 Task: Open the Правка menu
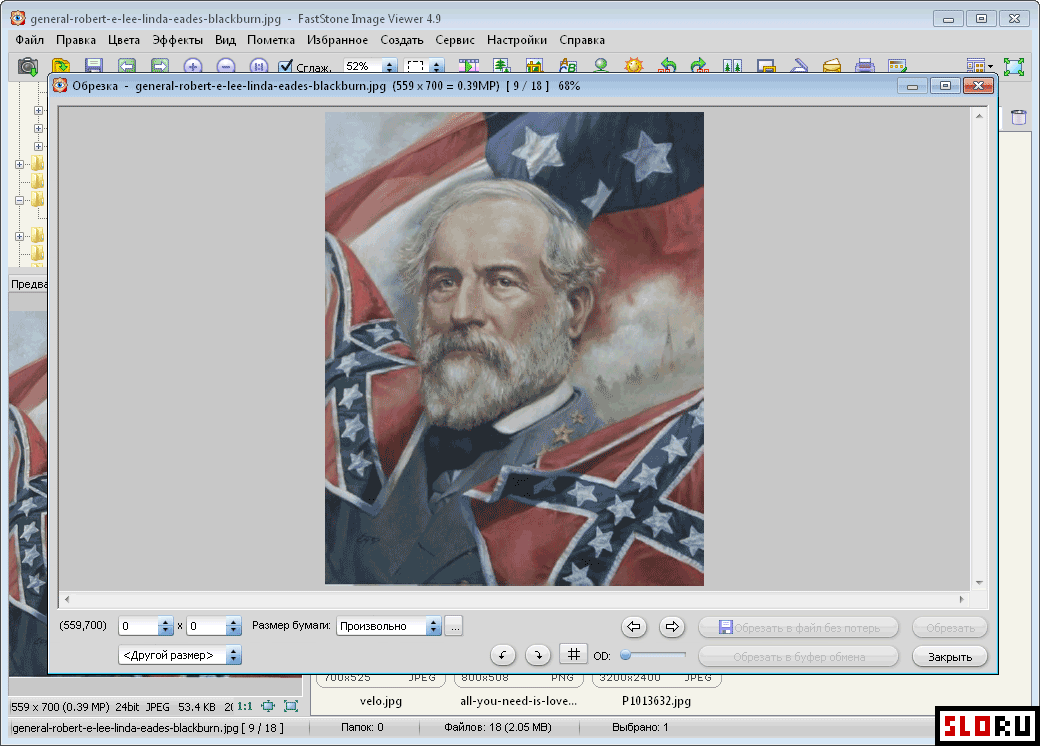pyautogui.click(x=76, y=40)
